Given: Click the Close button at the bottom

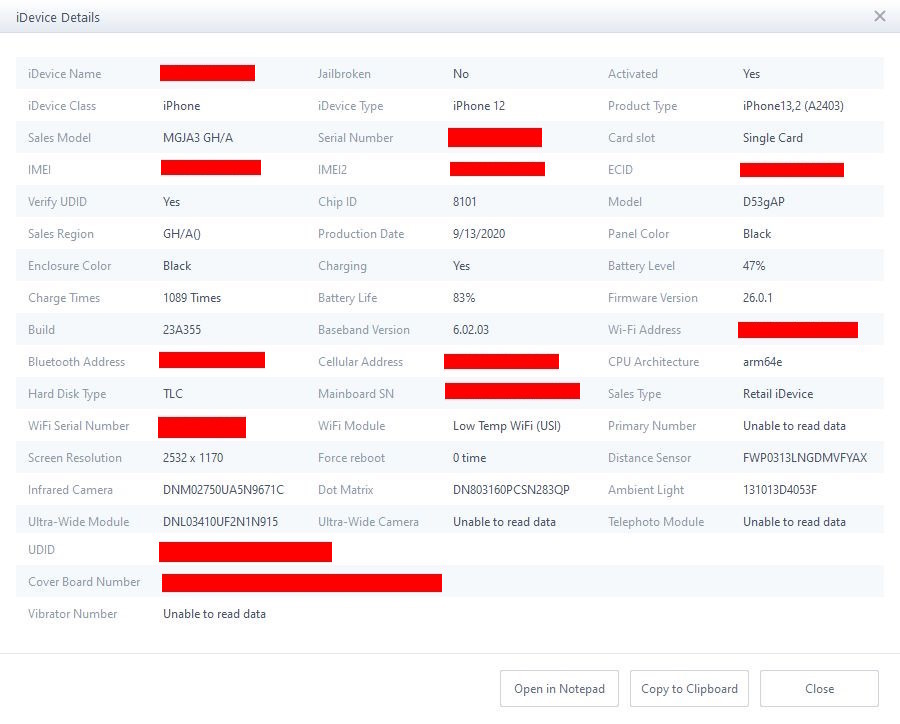Looking at the screenshot, I should coord(819,688).
